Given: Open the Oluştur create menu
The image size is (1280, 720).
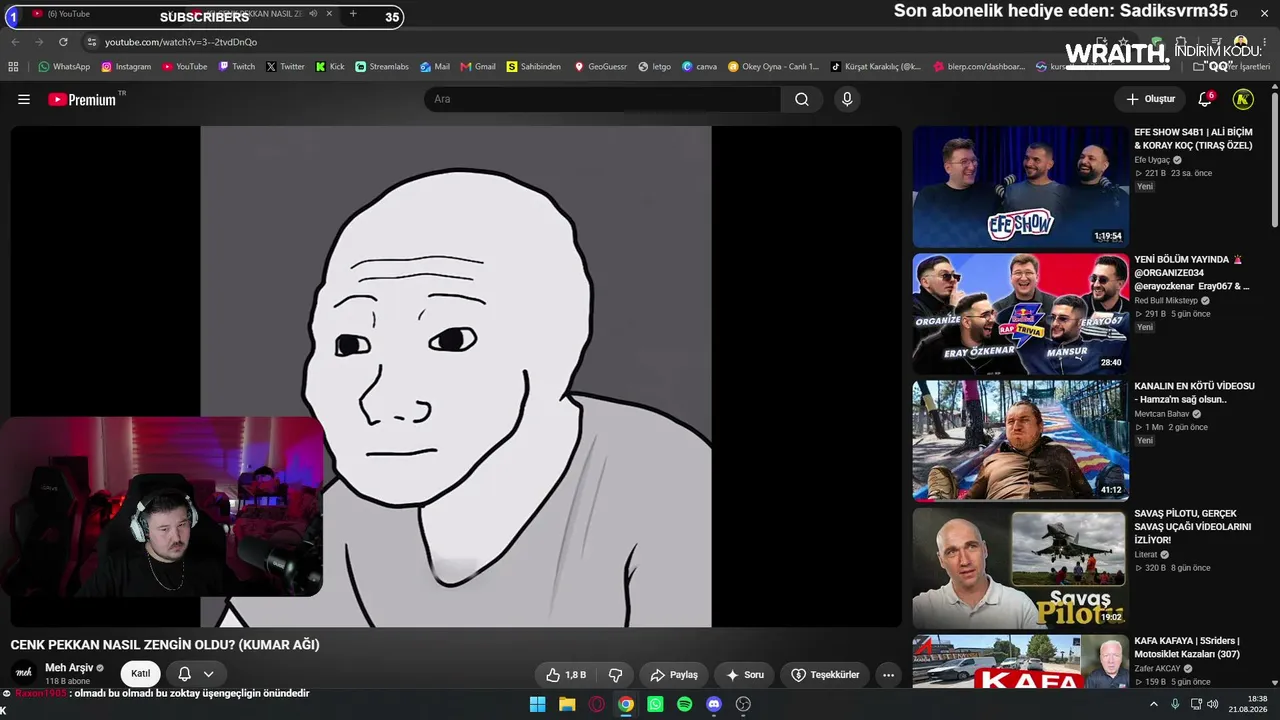Looking at the screenshot, I should pyautogui.click(x=1150, y=99).
